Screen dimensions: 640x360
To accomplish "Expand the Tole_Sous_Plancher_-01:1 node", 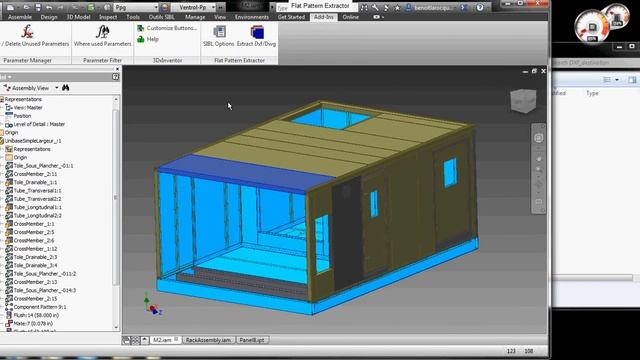I will pyautogui.click(x=2, y=166).
